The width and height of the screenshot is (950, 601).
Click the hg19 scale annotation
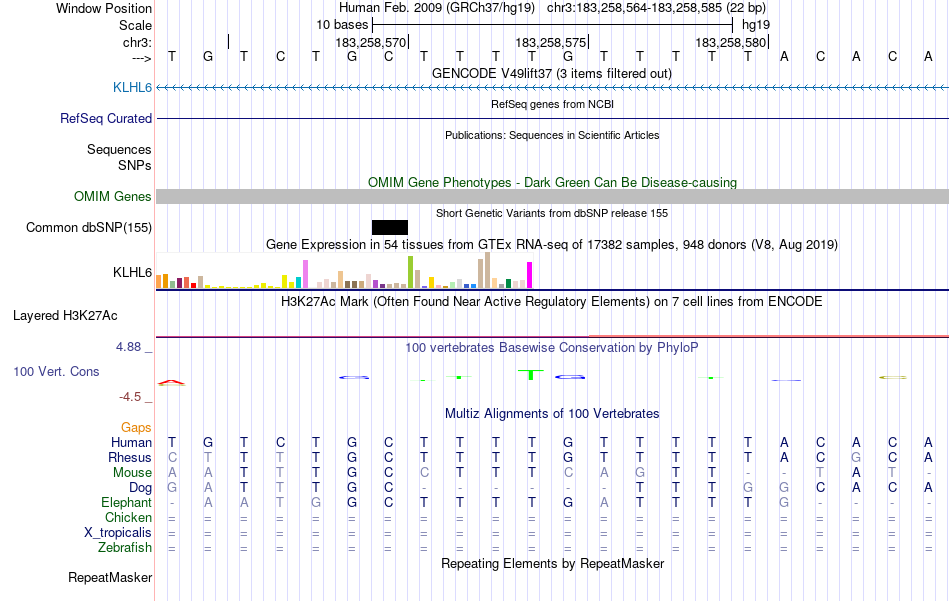tap(756, 25)
